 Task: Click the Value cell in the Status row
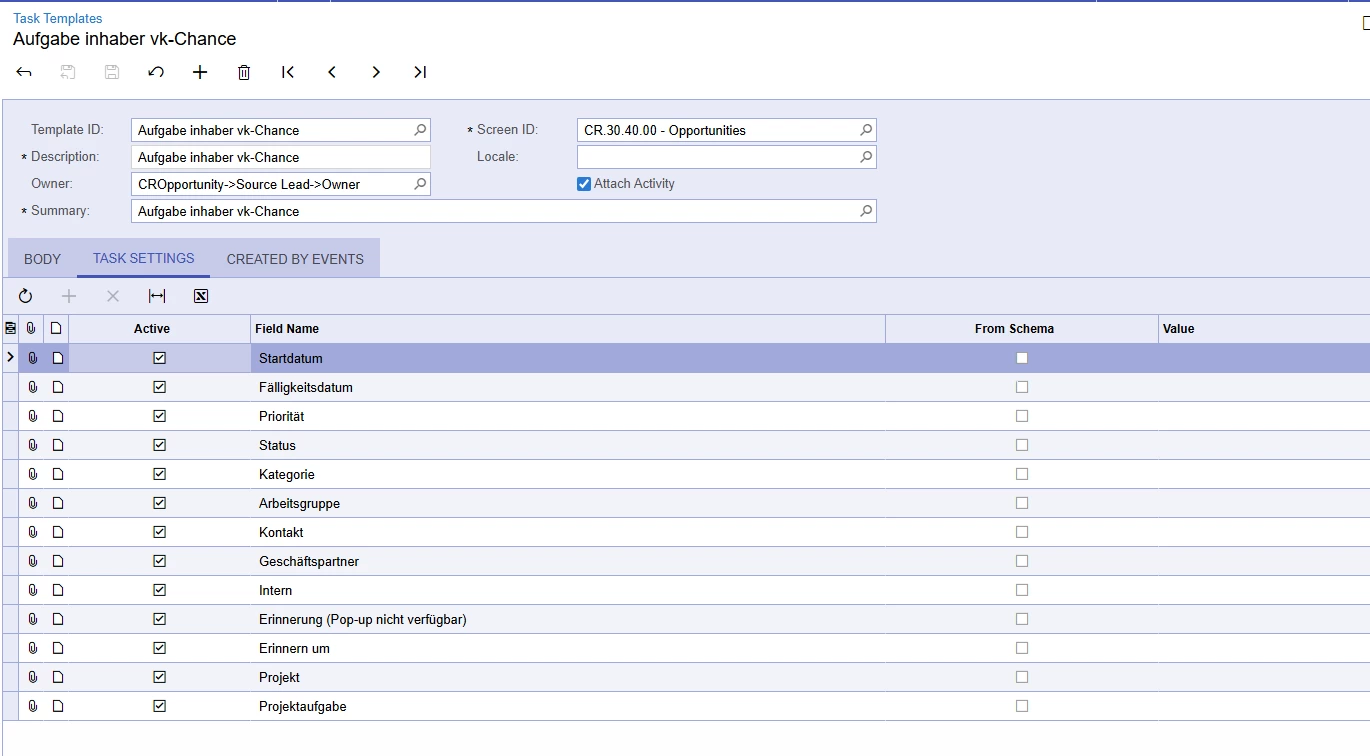(x=1264, y=445)
